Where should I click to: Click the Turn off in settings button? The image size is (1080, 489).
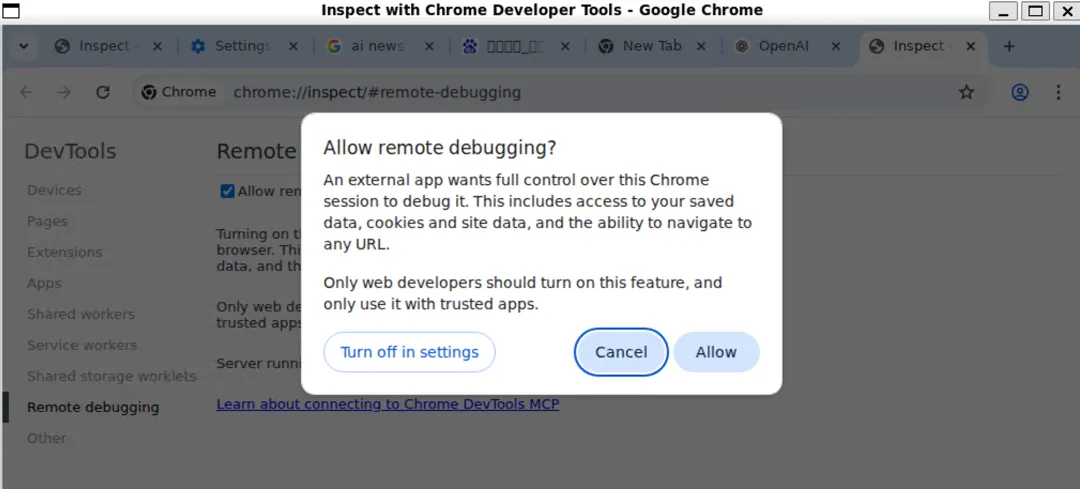coord(409,352)
